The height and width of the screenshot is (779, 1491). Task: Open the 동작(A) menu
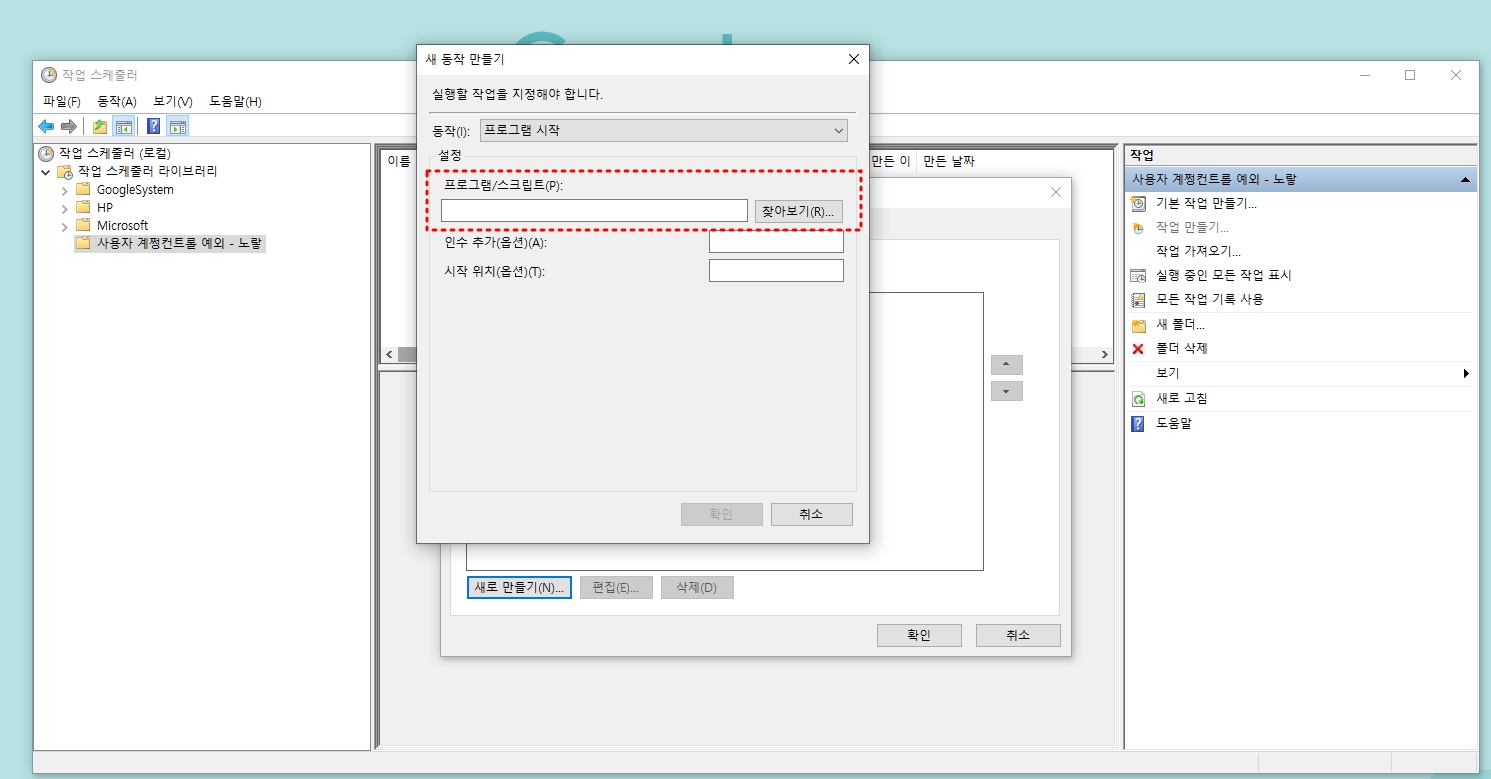[x=117, y=101]
